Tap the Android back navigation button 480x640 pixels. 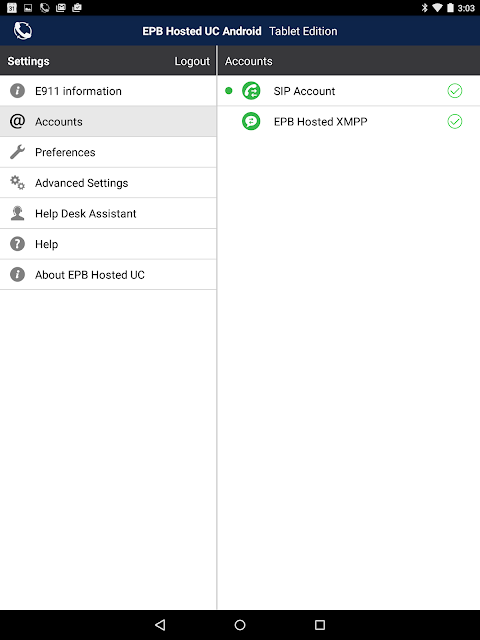[x=160, y=624]
